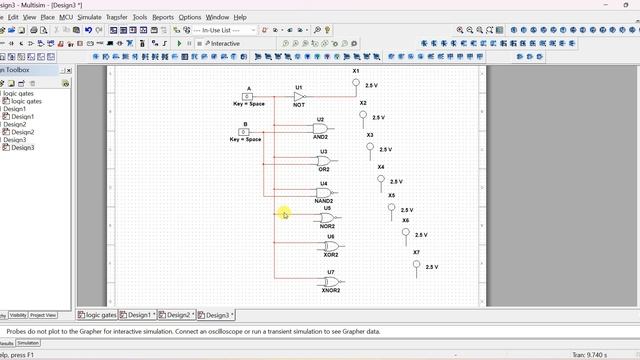Screen dimensions: 640x360
Task: Open the Place menu
Action: 48,17
